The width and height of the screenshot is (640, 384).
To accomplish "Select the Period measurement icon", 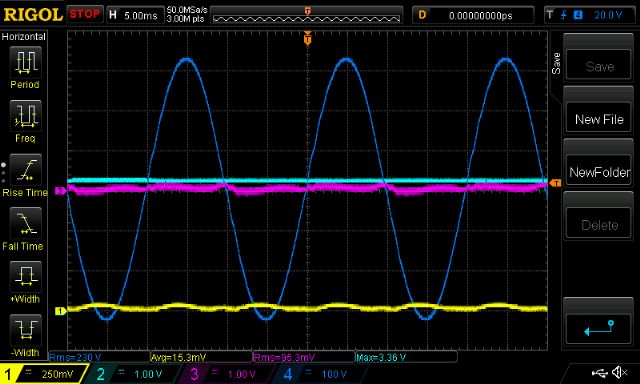I will pyautogui.click(x=25, y=62).
